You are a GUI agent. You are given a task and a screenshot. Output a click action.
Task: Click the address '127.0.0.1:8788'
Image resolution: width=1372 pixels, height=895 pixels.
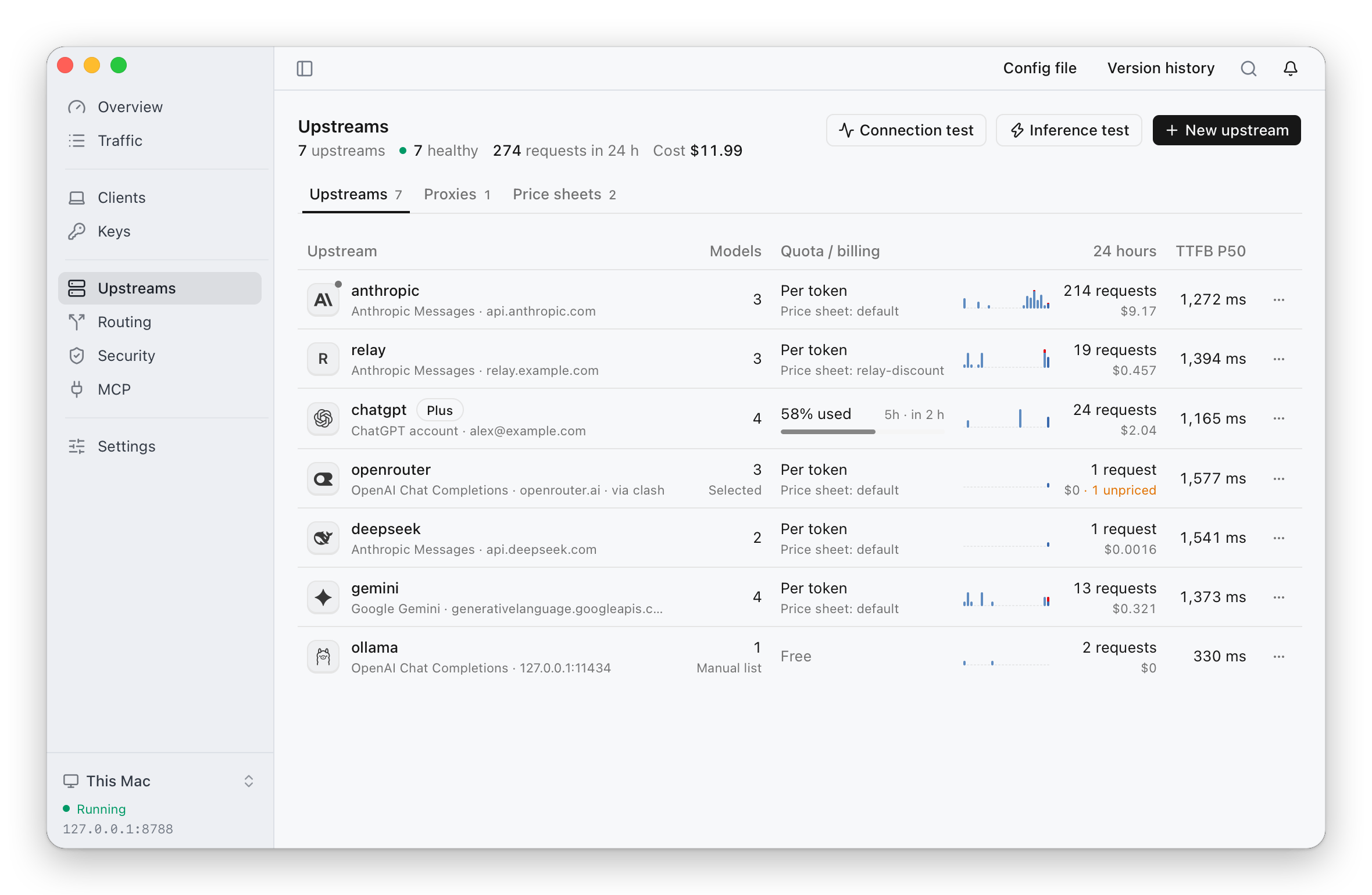tap(118, 829)
